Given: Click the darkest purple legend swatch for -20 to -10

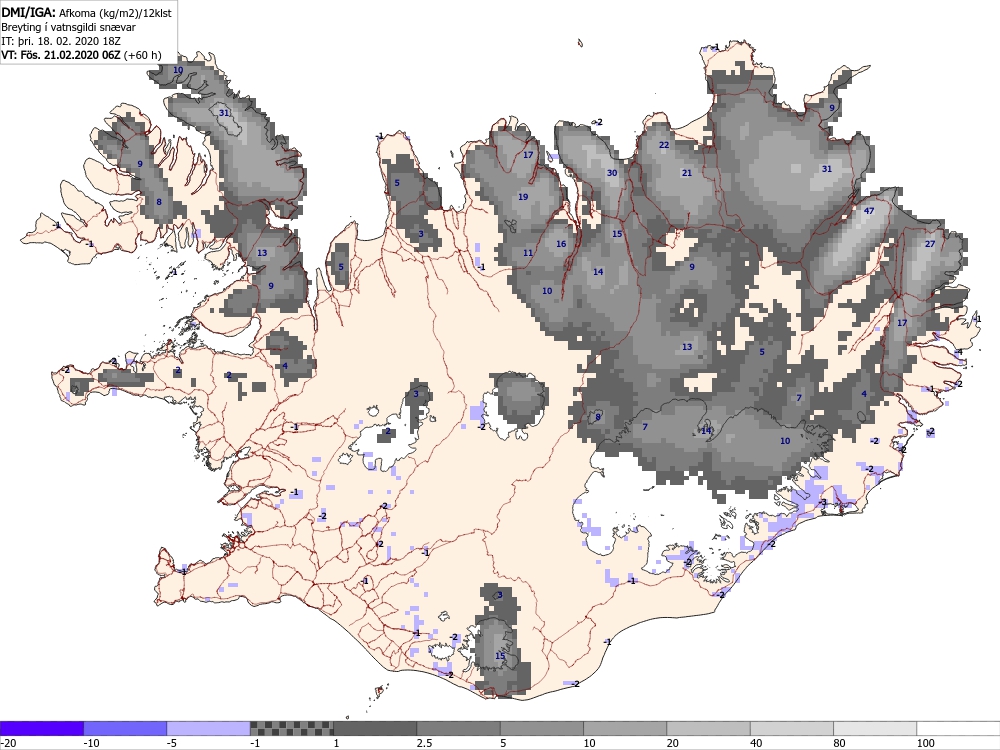Looking at the screenshot, I should [42, 728].
